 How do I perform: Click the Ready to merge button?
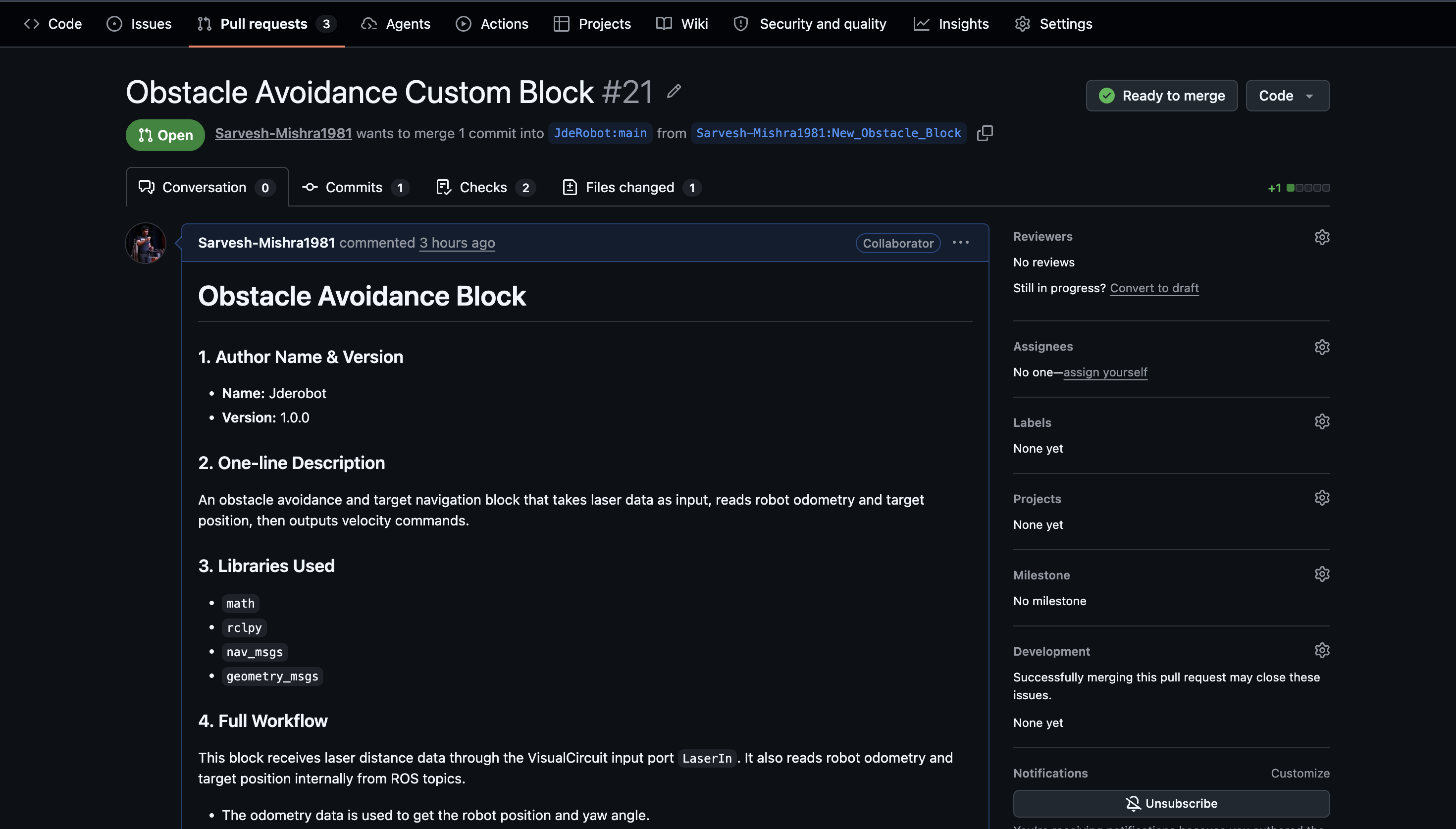[1161, 96]
